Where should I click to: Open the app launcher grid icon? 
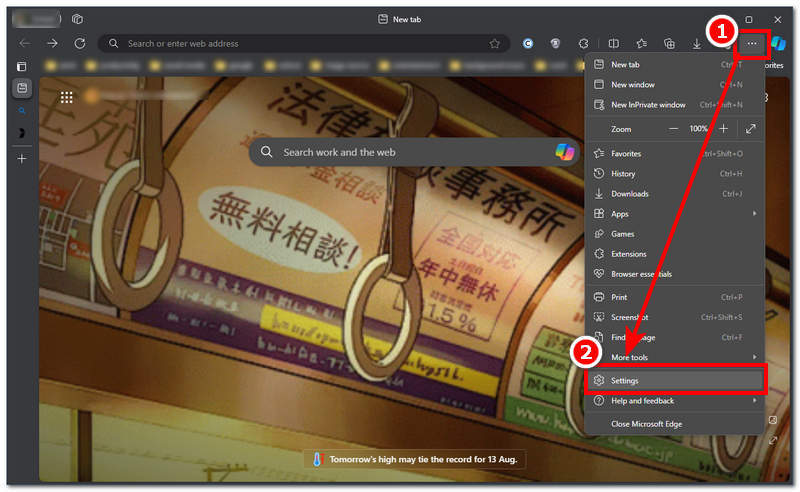click(67, 97)
